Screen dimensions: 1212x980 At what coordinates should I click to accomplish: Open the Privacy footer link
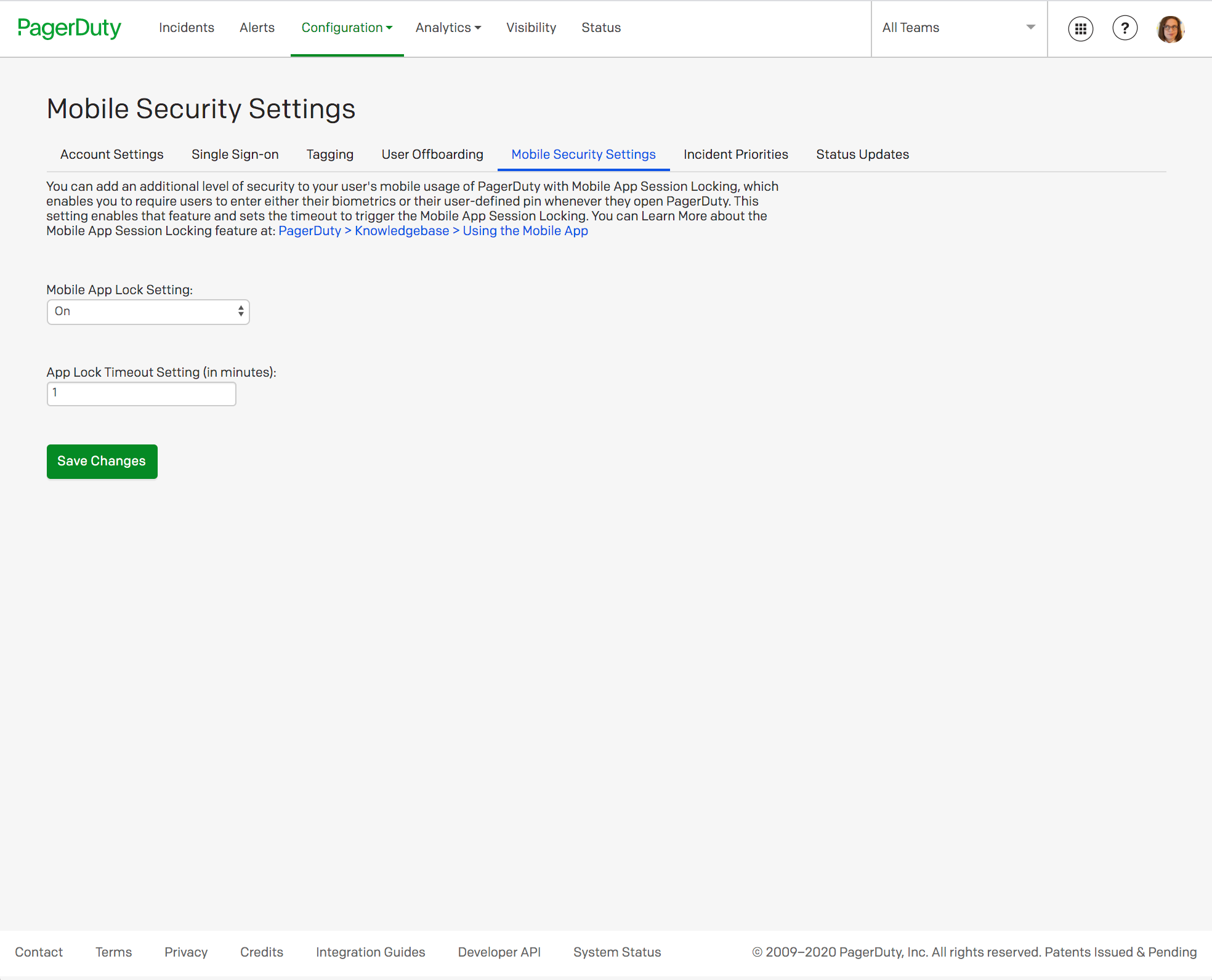185,952
